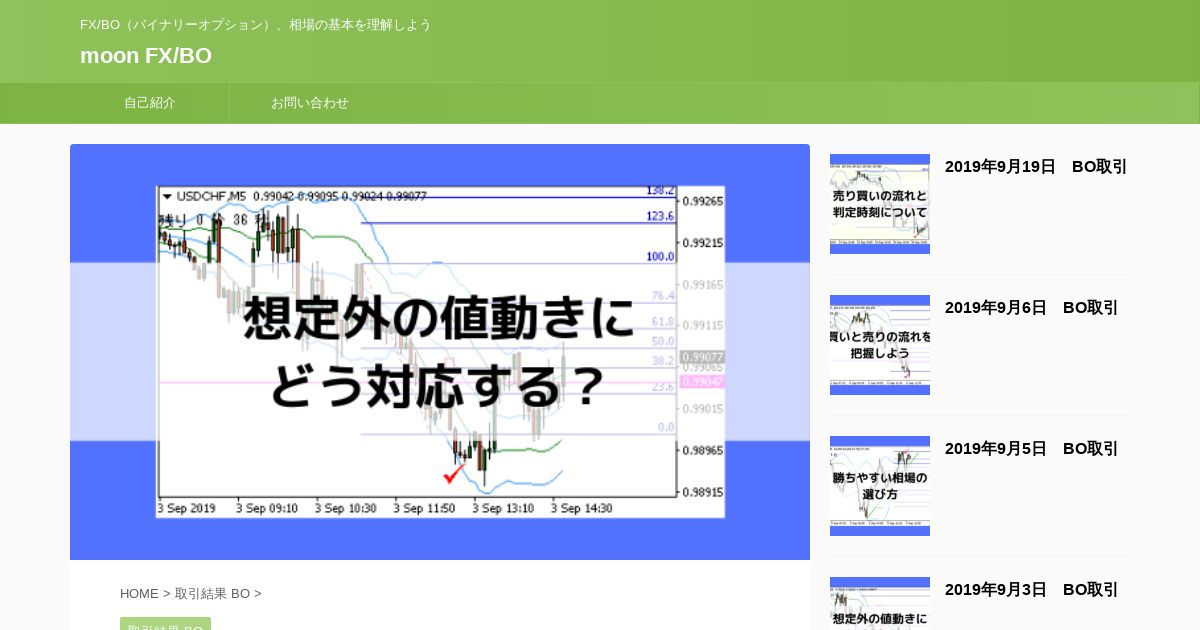Screen dimensions: 1200x630
Task: Open 2019年9月5日 BO取引 post link
Action: coord(1032,449)
